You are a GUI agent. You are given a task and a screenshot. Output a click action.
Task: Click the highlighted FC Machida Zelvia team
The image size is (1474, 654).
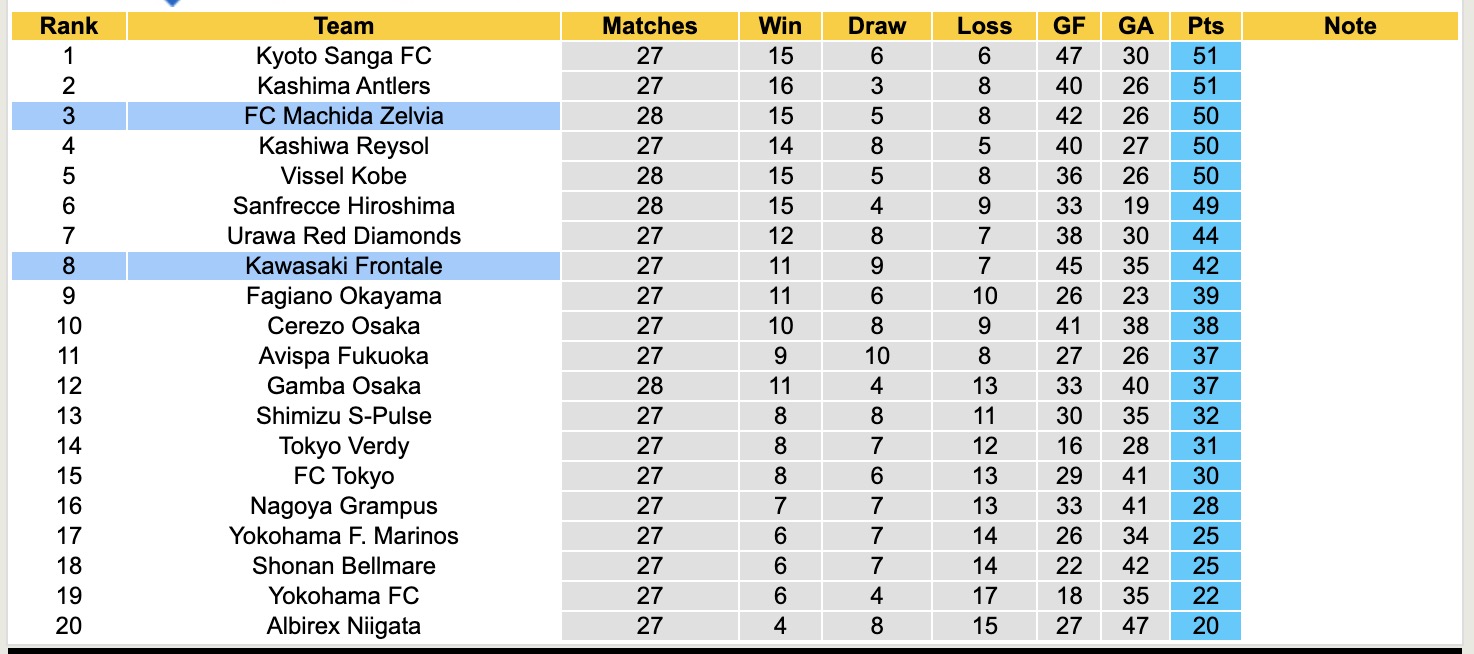click(343, 116)
